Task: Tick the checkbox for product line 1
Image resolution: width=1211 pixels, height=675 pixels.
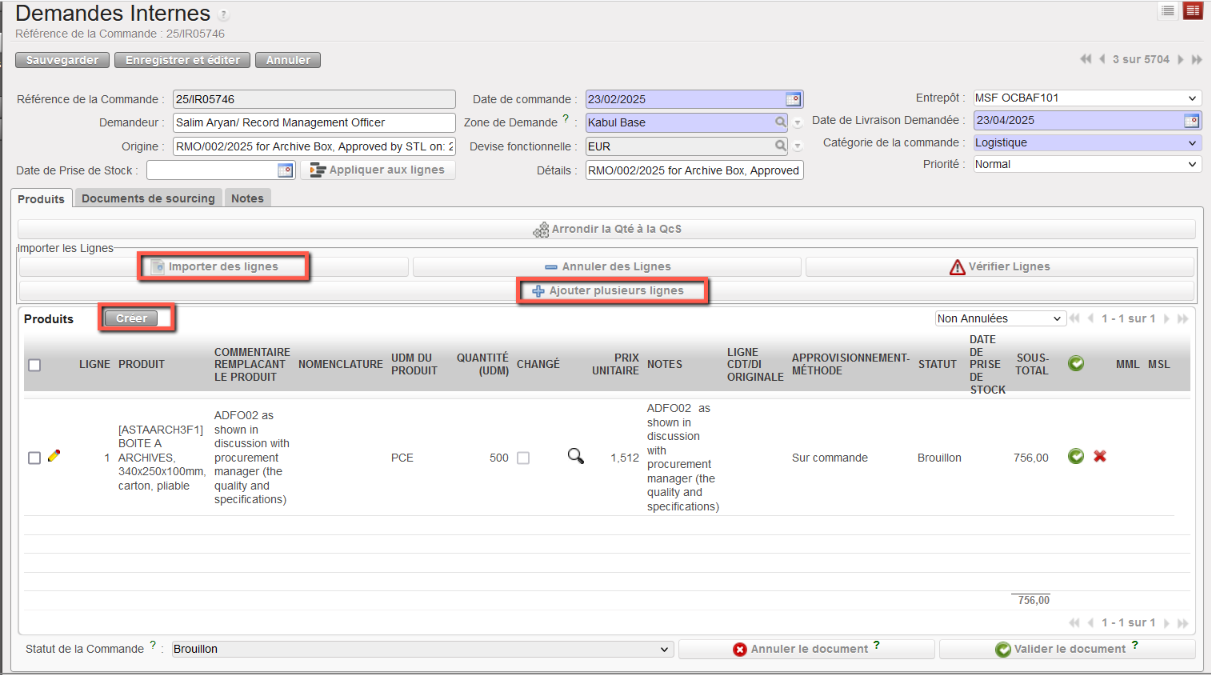Action: (x=35, y=458)
